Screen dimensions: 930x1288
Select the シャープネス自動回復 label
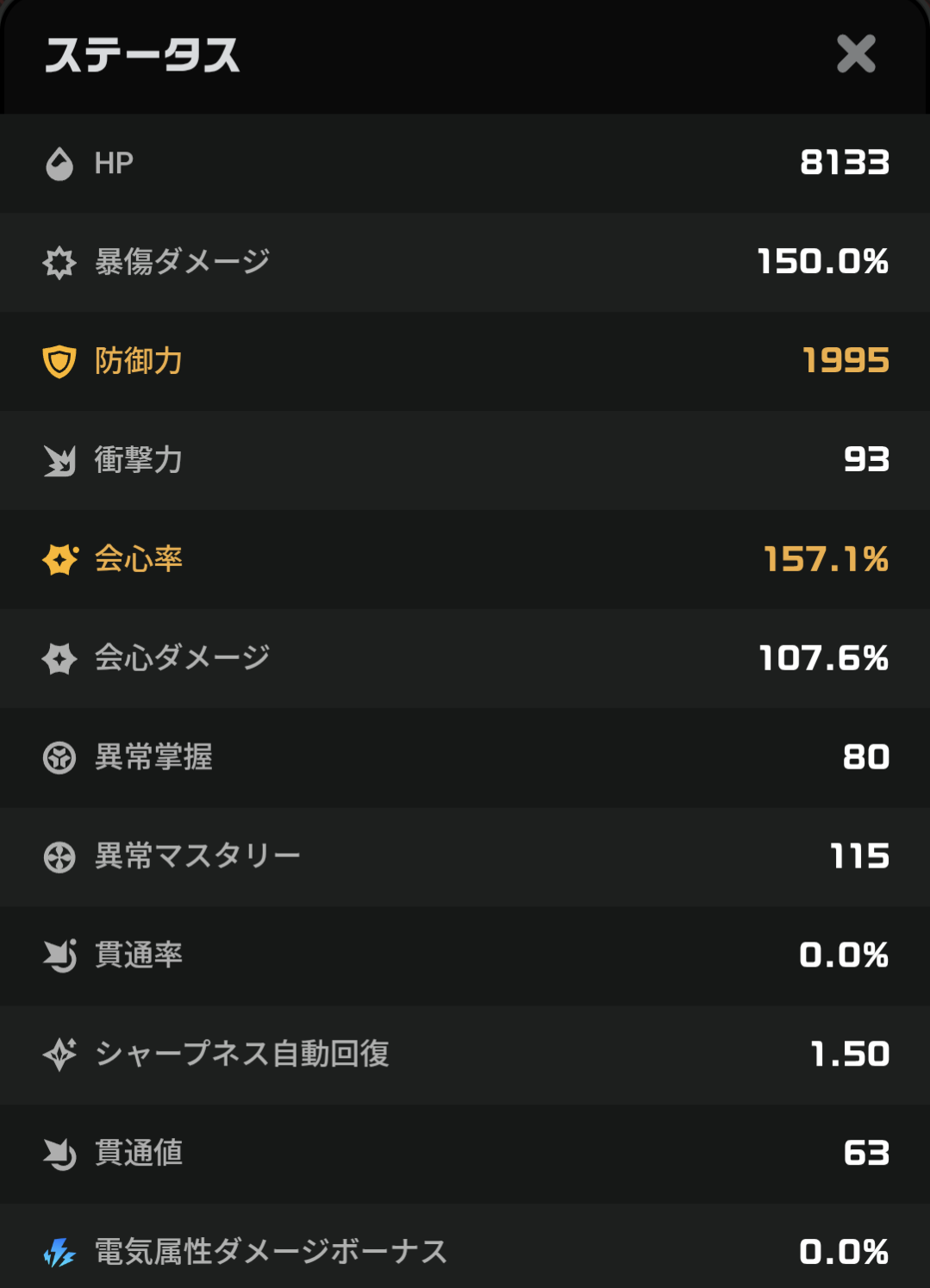click(x=242, y=1054)
